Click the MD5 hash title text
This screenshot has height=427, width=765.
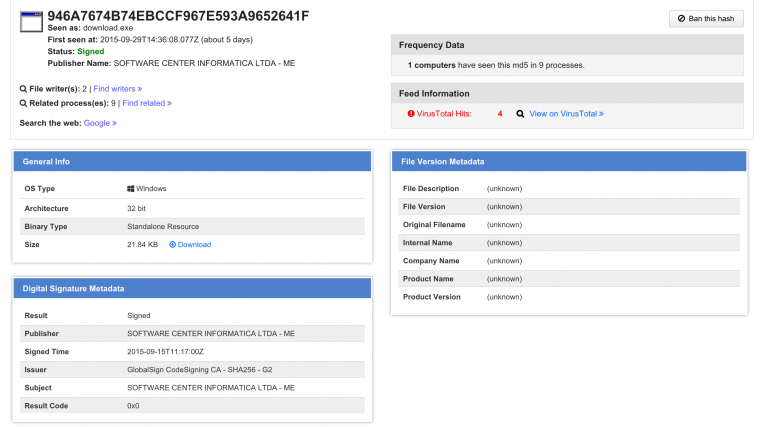pos(178,16)
